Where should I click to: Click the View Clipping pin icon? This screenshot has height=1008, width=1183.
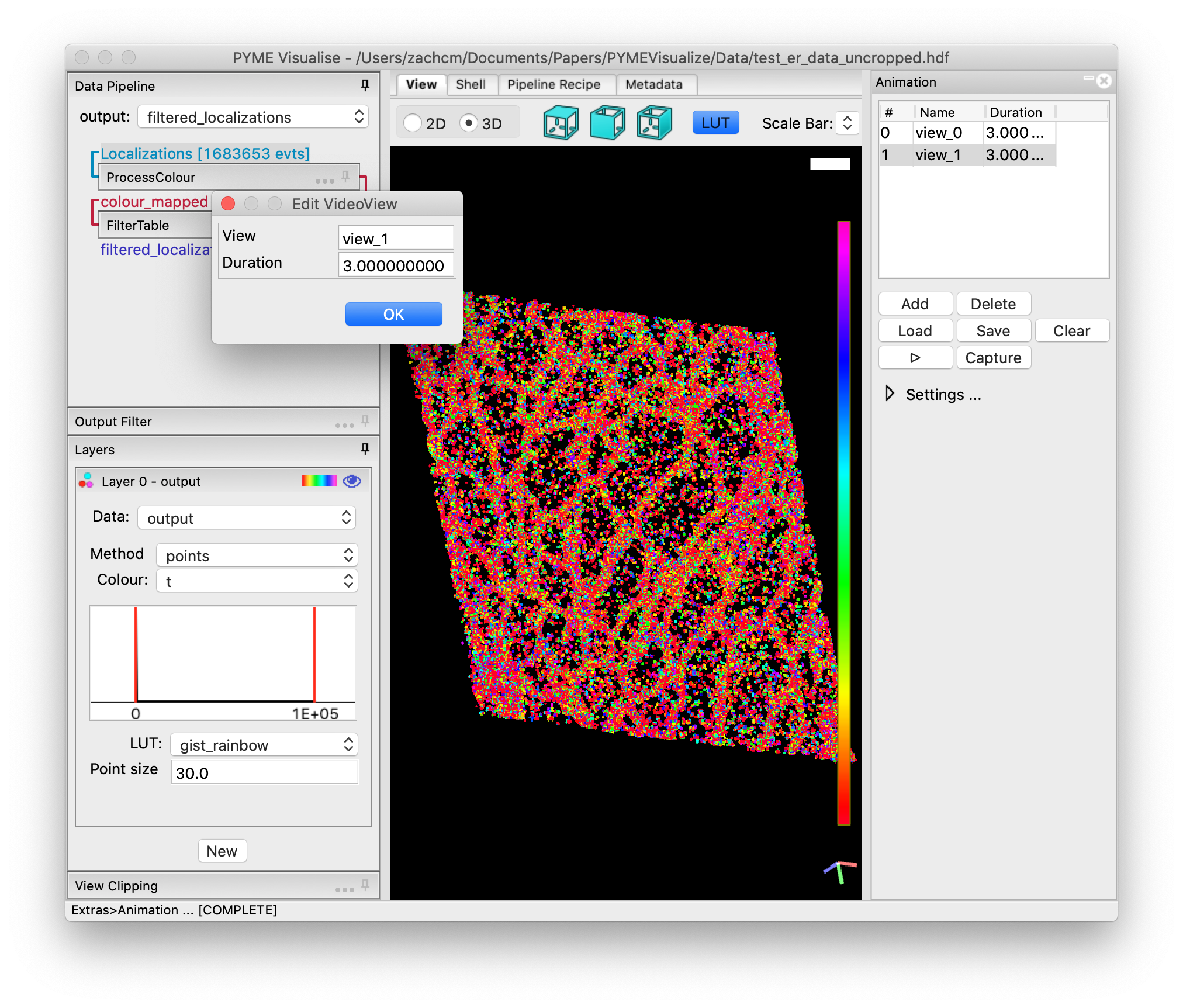365,885
